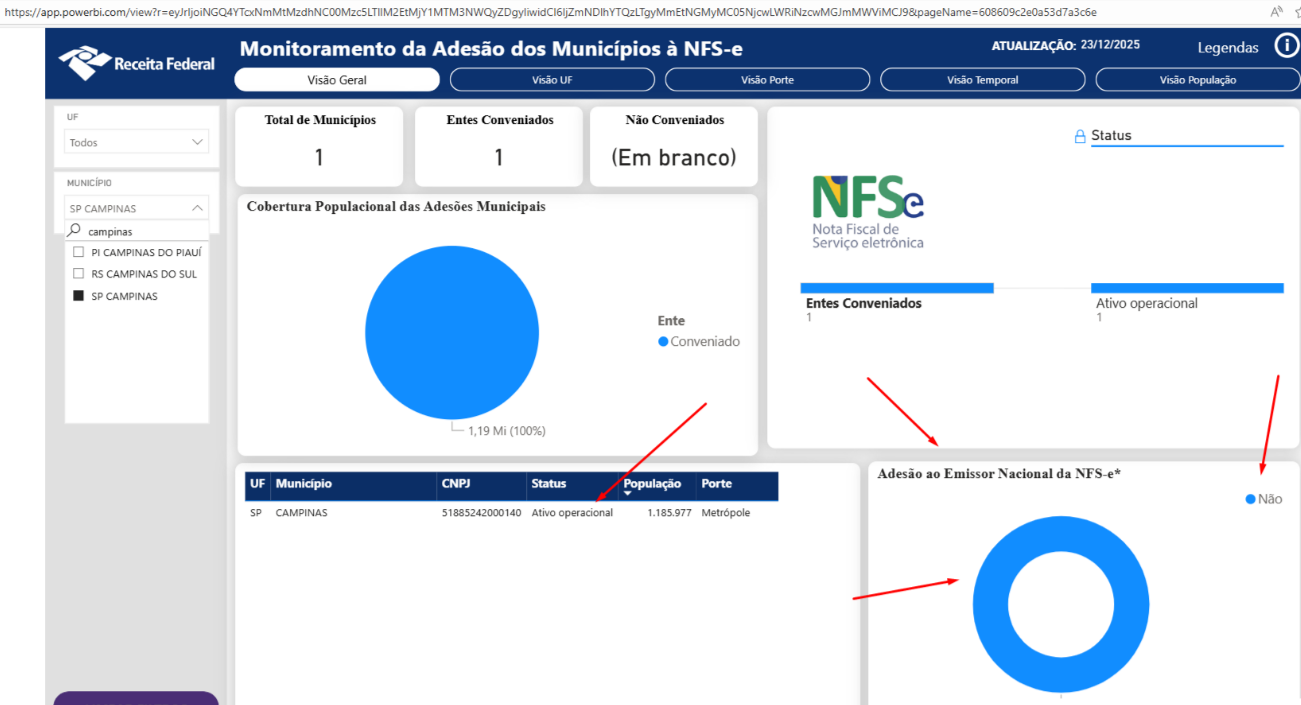1301x705 pixels.
Task: Open the UF Todos dropdown
Action: point(137,143)
